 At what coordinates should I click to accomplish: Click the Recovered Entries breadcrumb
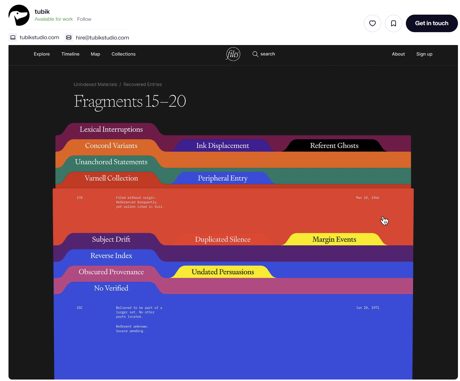click(x=143, y=84)
